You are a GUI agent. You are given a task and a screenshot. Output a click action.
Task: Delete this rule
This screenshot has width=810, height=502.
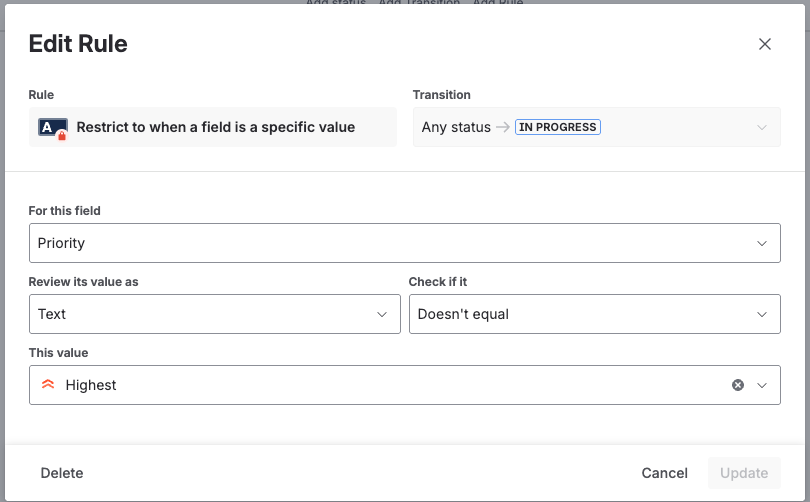(62, 473)
